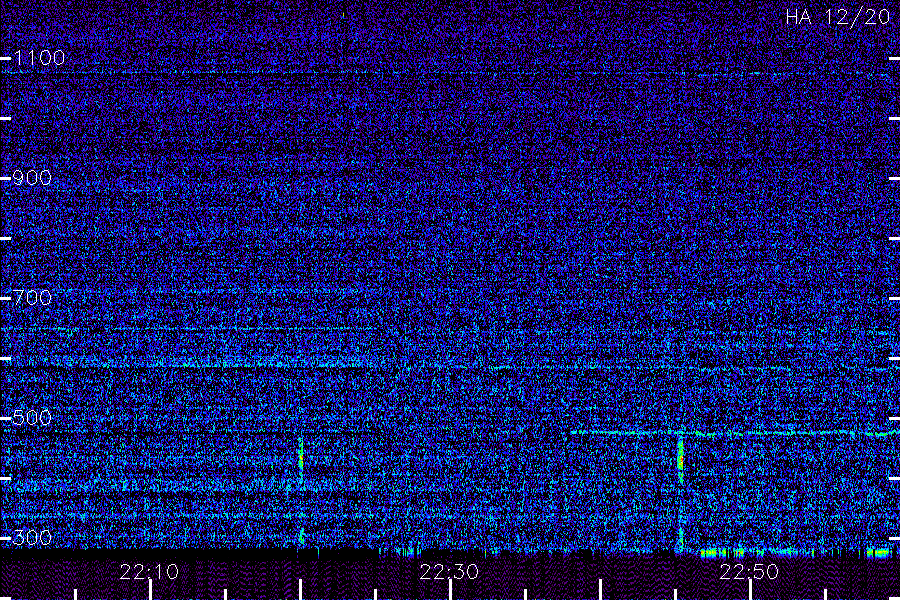
Task: Click the HA 12/20 header text
Action: pos(837,17)
